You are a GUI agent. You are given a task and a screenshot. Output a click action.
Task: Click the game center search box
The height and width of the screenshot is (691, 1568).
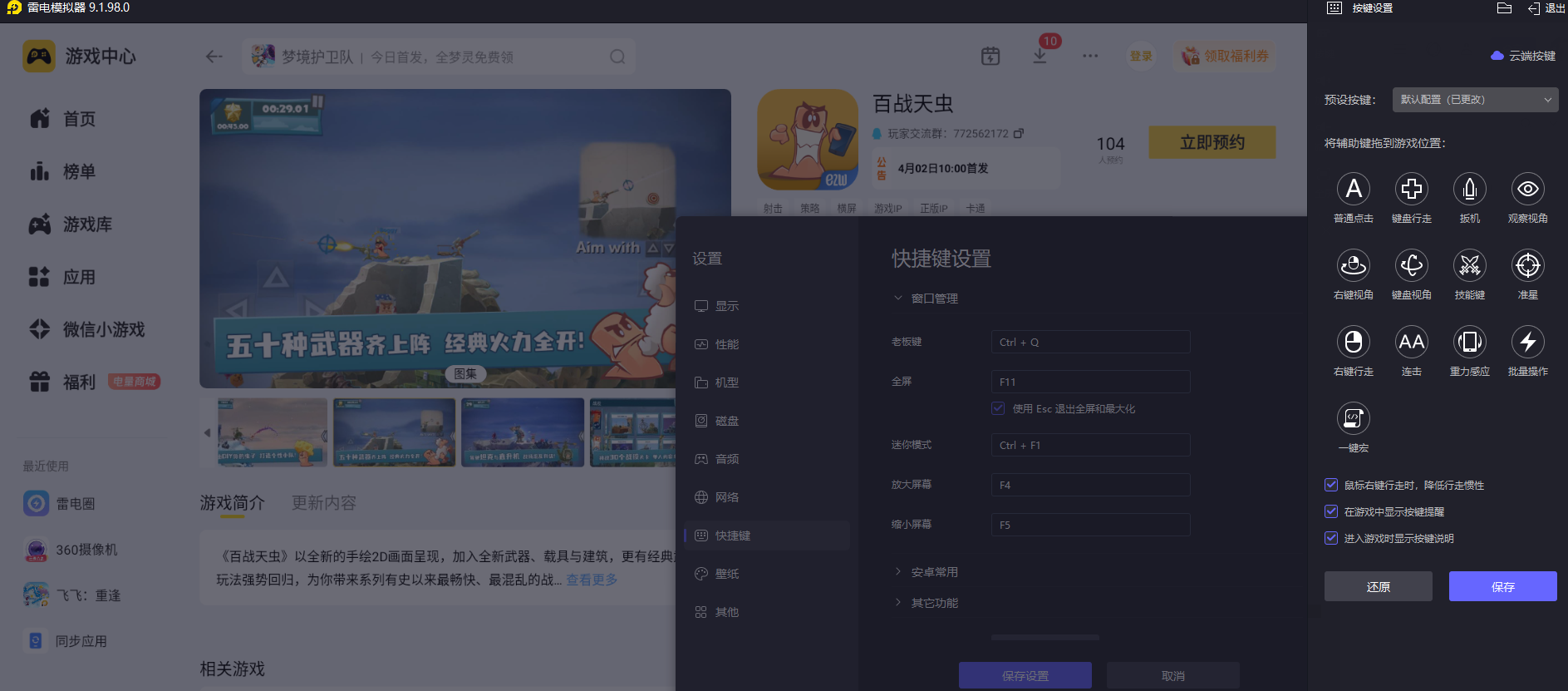click(439, 57)
